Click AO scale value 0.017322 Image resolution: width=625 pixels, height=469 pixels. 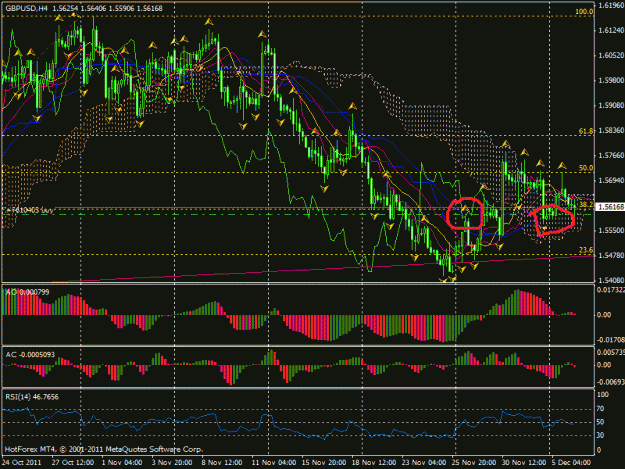pos(611,290)
